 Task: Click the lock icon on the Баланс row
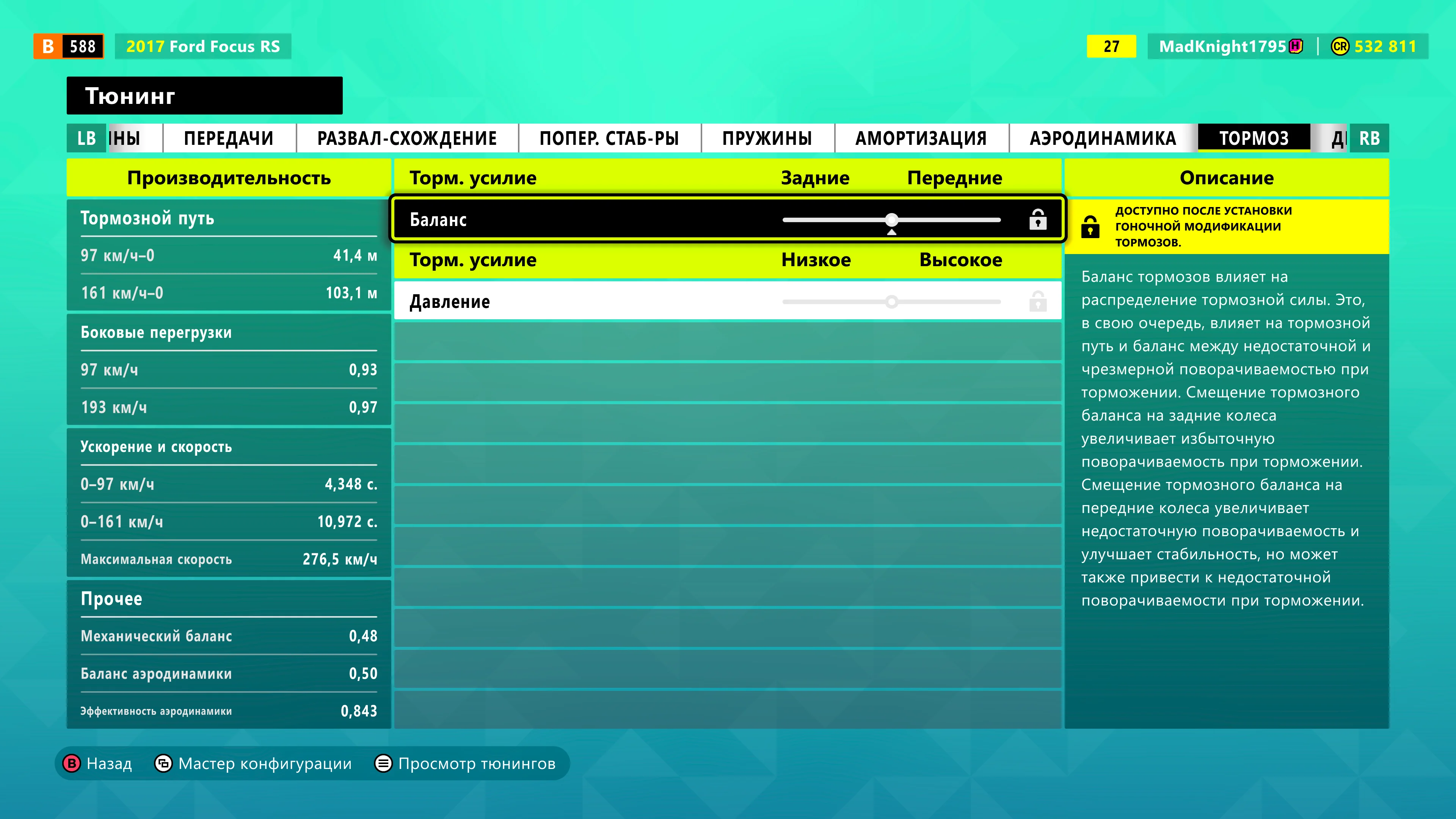click(x=1037, y=219)
